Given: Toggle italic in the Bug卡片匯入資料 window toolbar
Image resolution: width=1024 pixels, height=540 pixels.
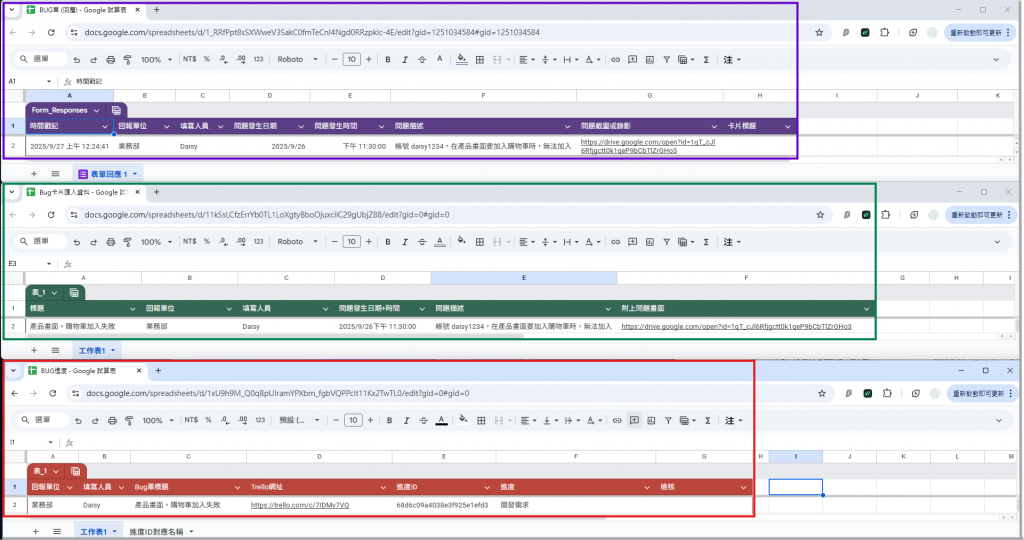Looking at the screenshot, I should point(405,242).
